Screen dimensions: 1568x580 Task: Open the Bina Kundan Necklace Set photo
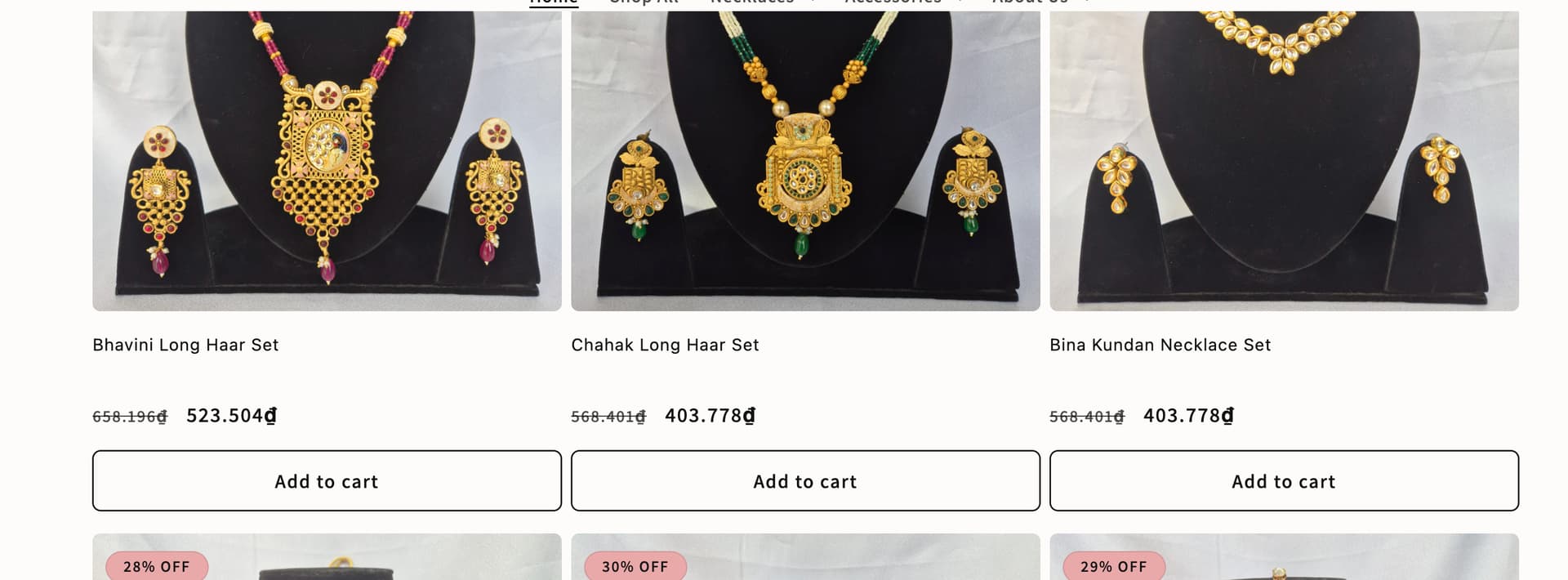tap(1284, 161)
